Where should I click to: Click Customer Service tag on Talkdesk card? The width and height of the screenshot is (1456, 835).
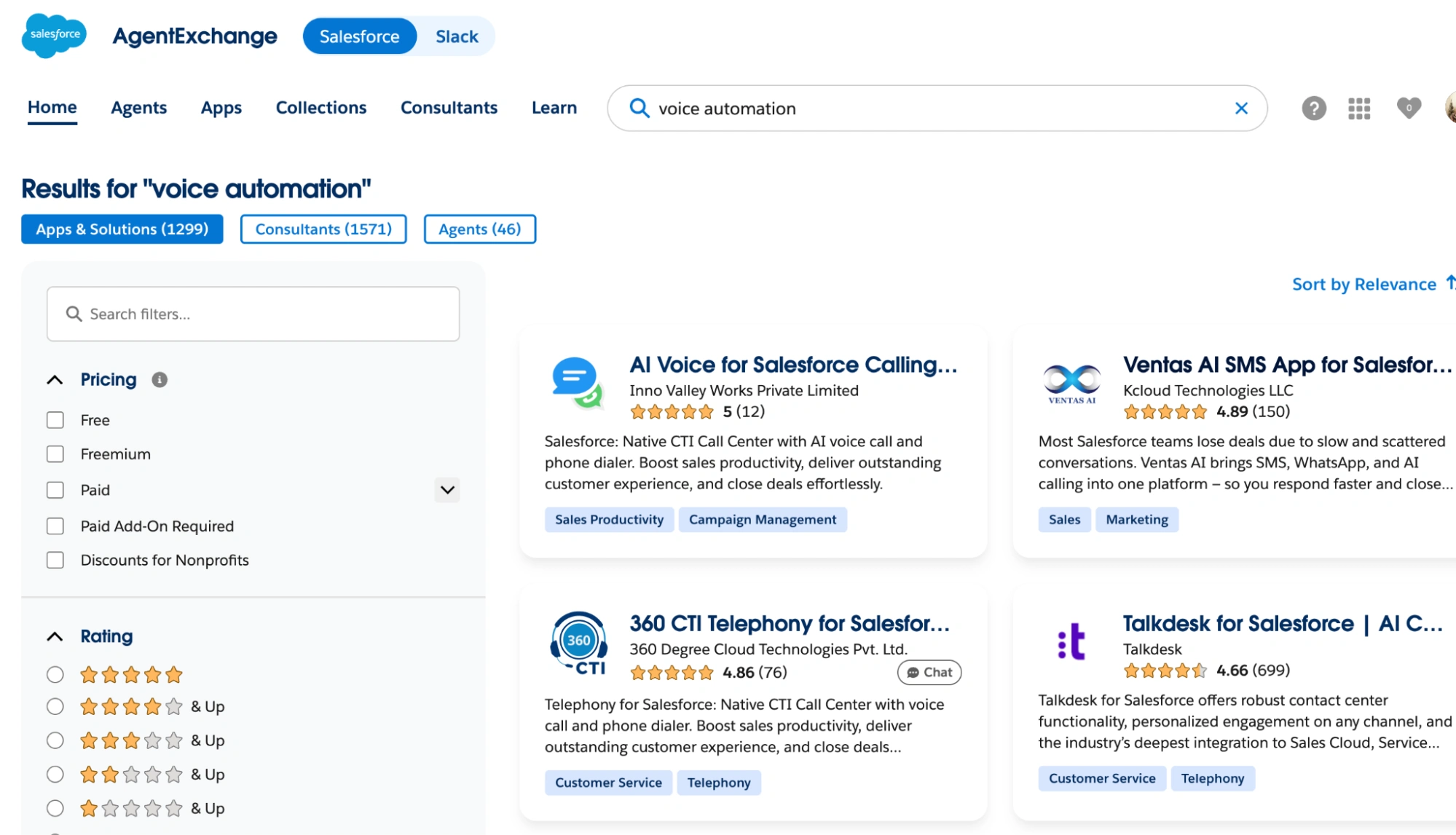(x=1102, y=778)
